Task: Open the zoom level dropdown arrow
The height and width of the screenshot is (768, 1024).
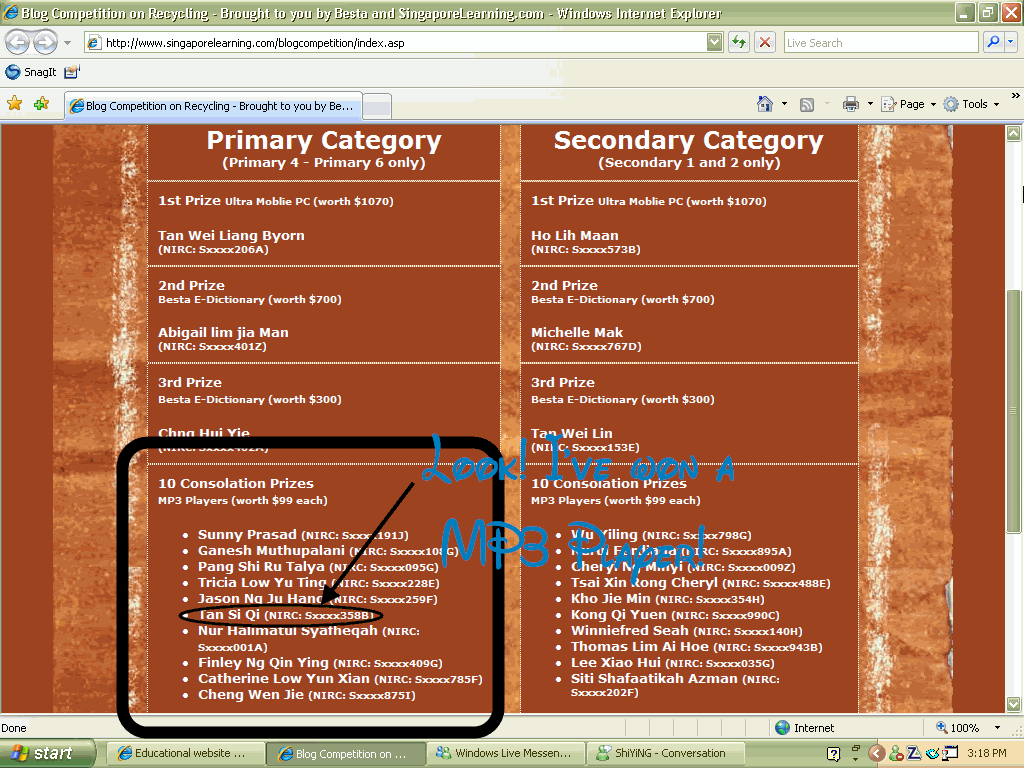Action: coord(997,728)
